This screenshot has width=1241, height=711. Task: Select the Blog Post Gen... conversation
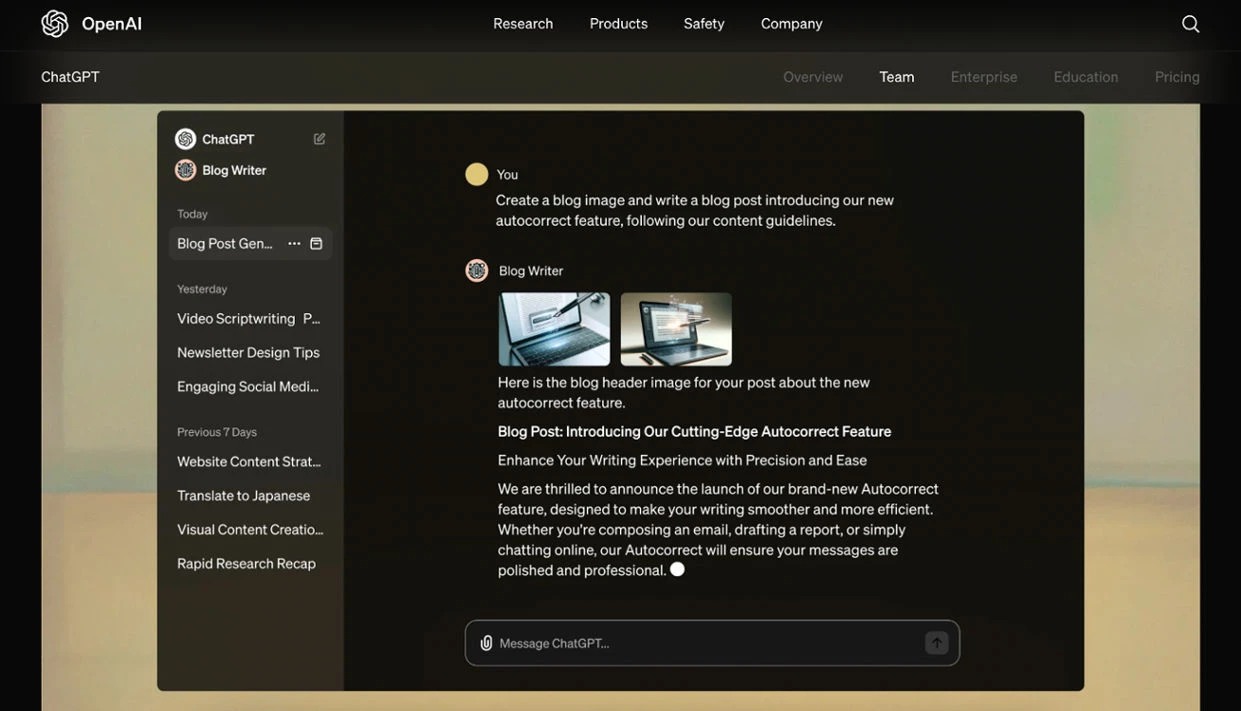[x=250, y=243]
